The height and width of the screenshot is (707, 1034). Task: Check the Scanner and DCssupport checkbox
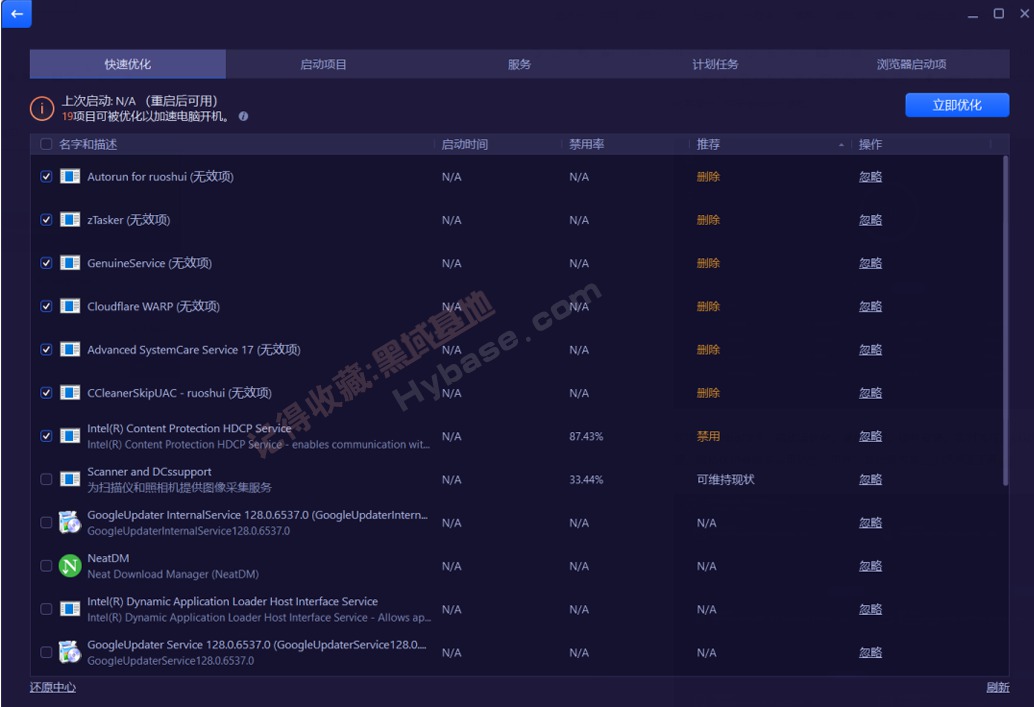coord(46,479)
